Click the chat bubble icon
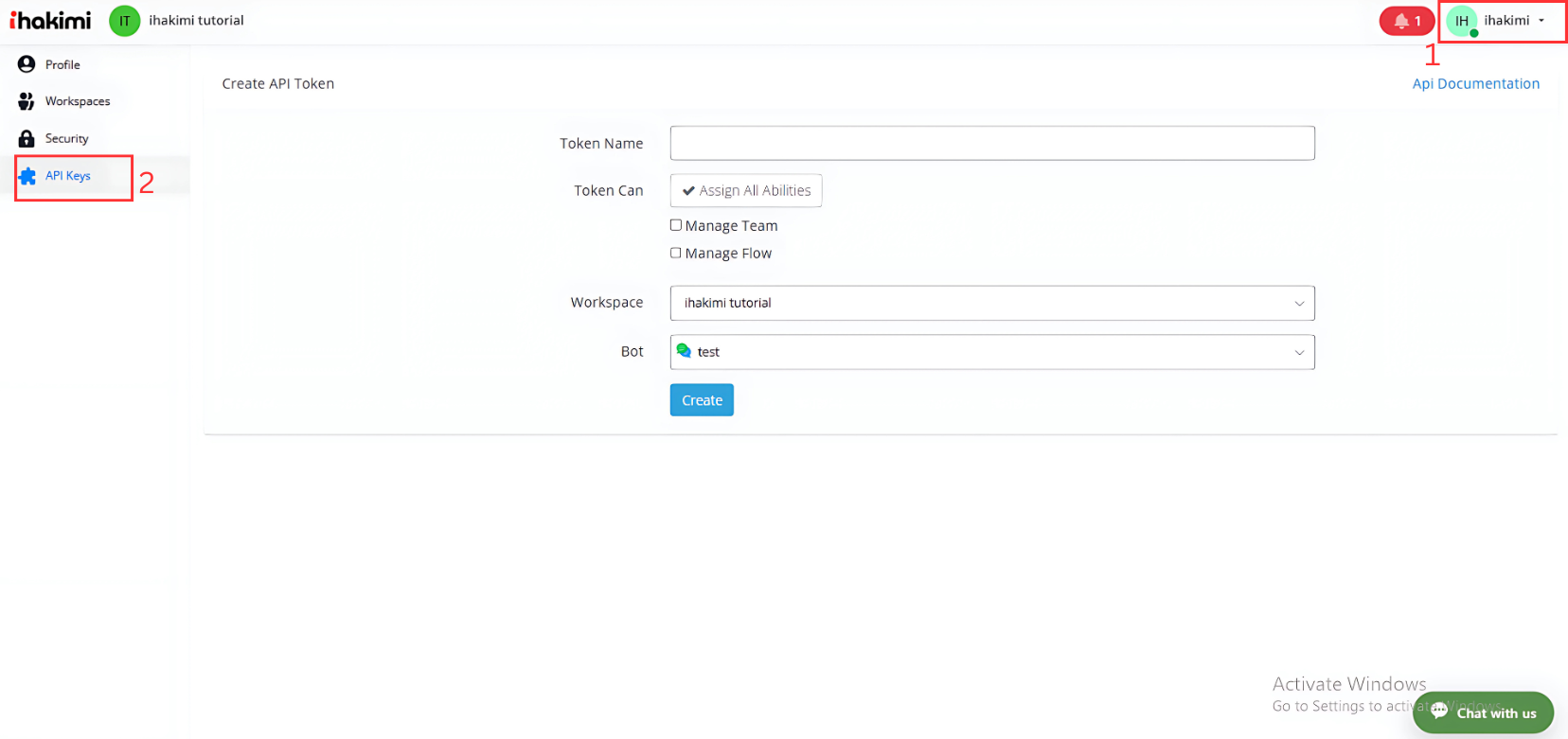This screenshot has width=1568, height=739. [1439, 712]
